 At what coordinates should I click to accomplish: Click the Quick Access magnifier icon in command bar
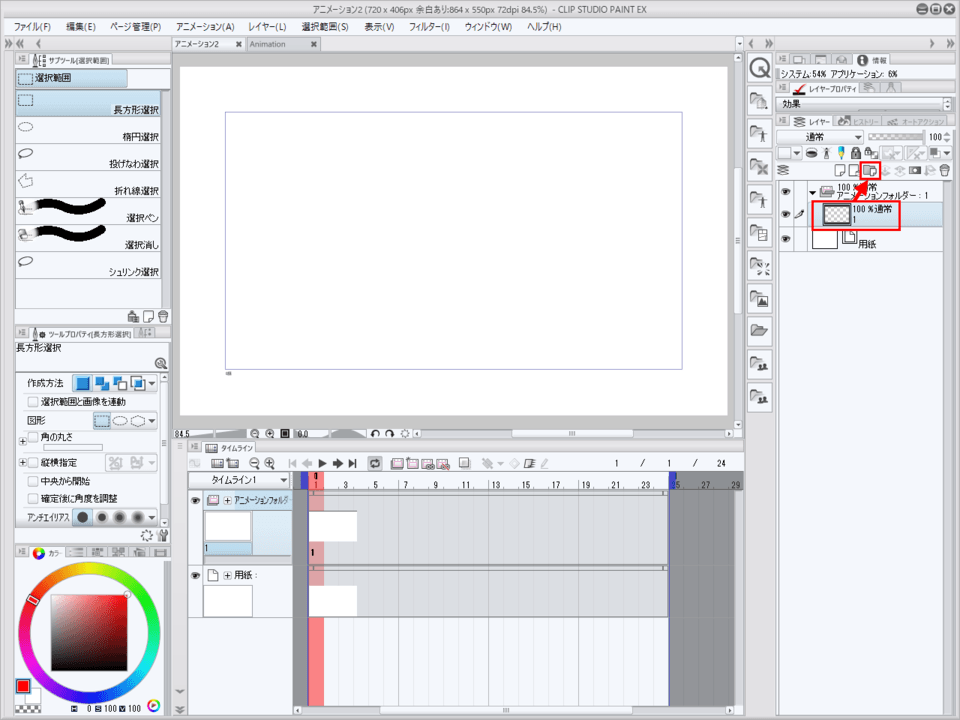coord(760,68)
